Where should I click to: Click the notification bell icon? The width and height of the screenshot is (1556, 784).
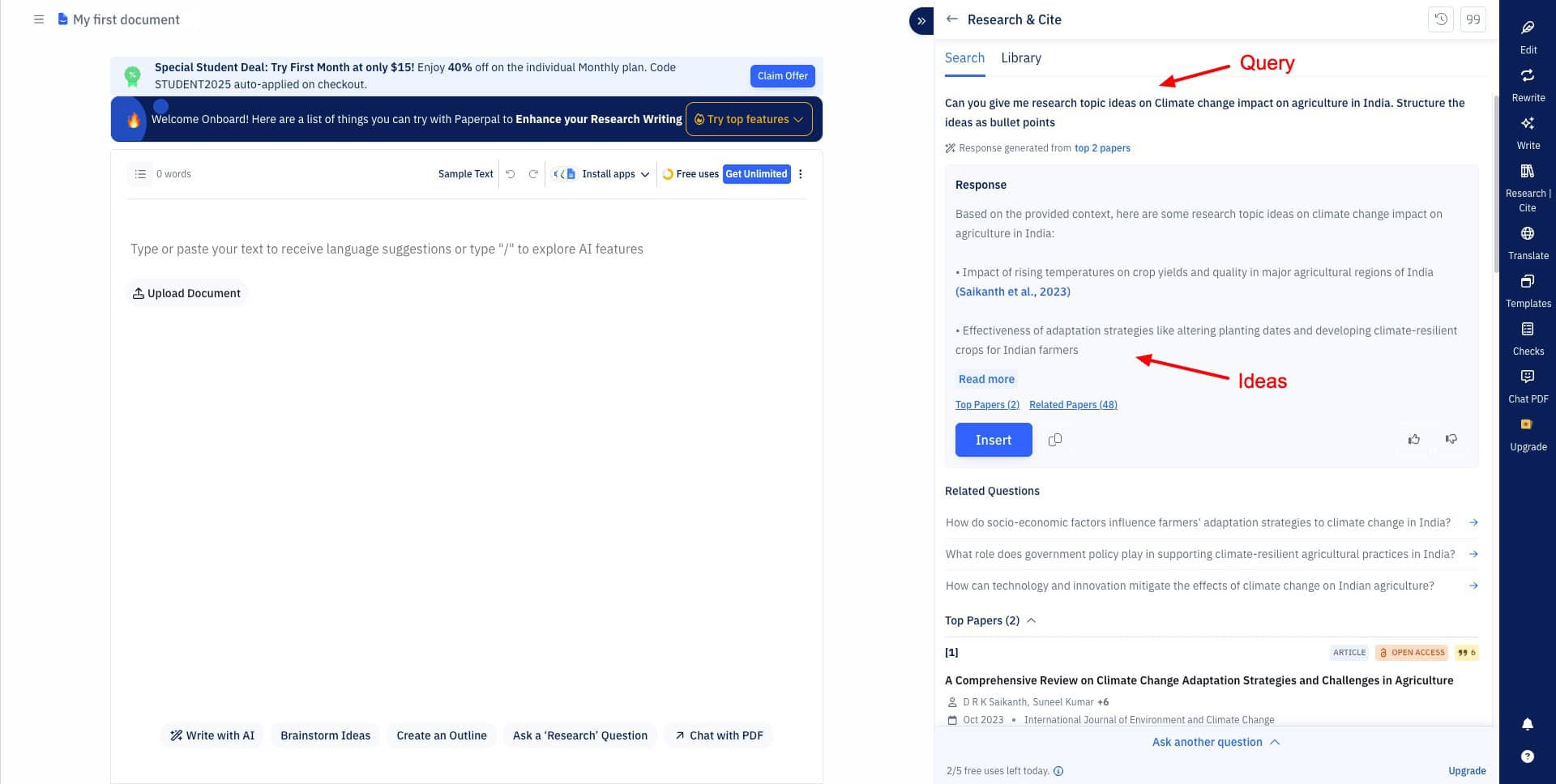pos(1527,724)
